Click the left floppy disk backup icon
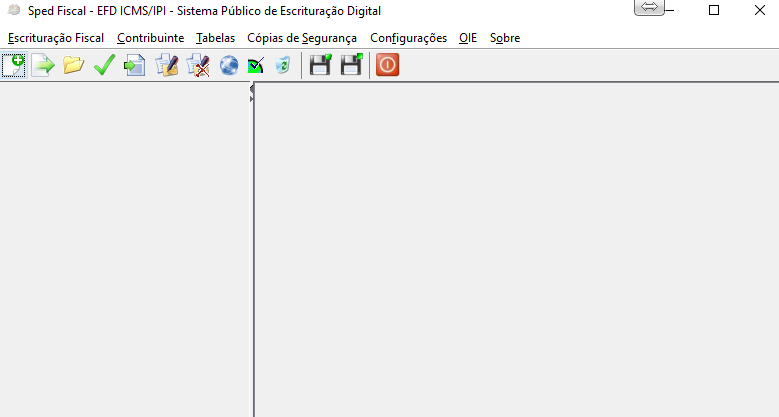Screen dimensions: 779x417 [320, 66]
